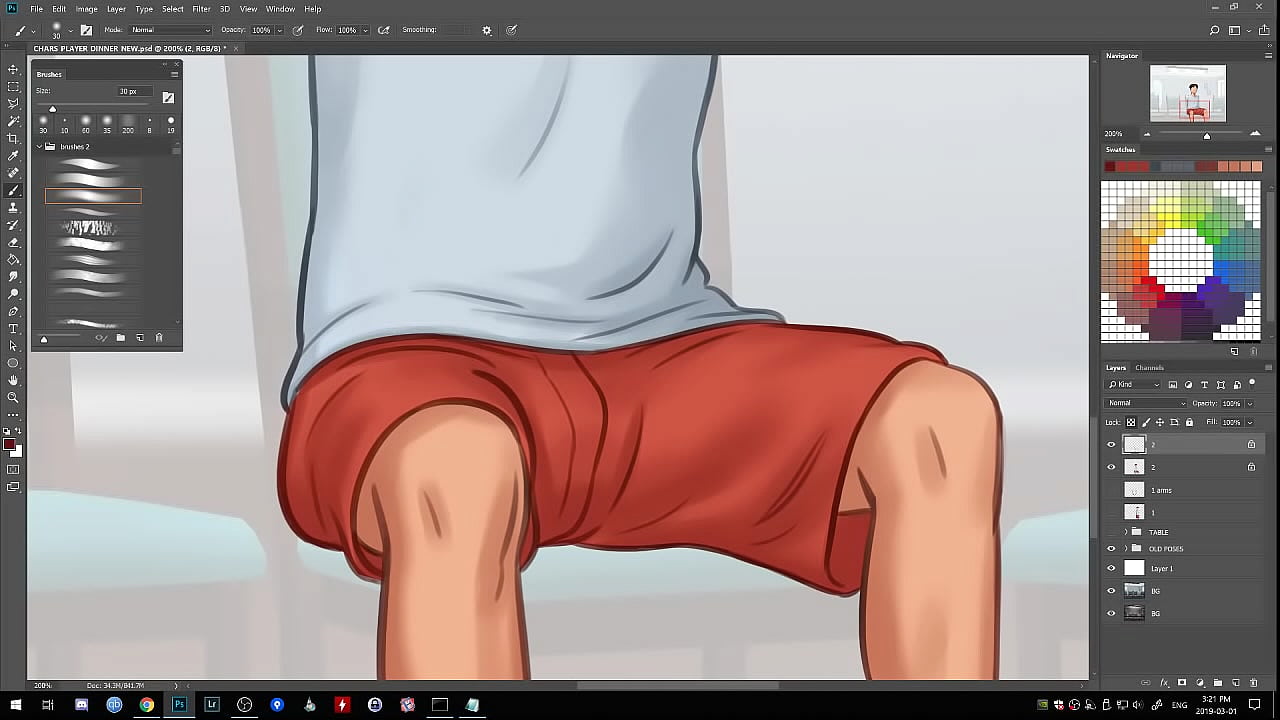This screenshot has height=720, width=1280.
Task: Hide the OLD POSES group
Action: point(1111,549)
